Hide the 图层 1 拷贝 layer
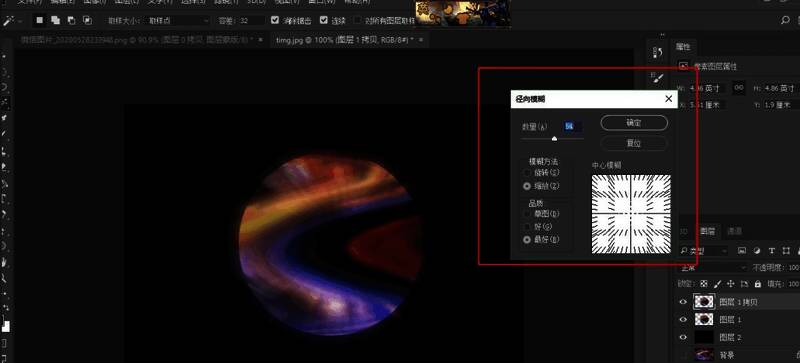 683,302
